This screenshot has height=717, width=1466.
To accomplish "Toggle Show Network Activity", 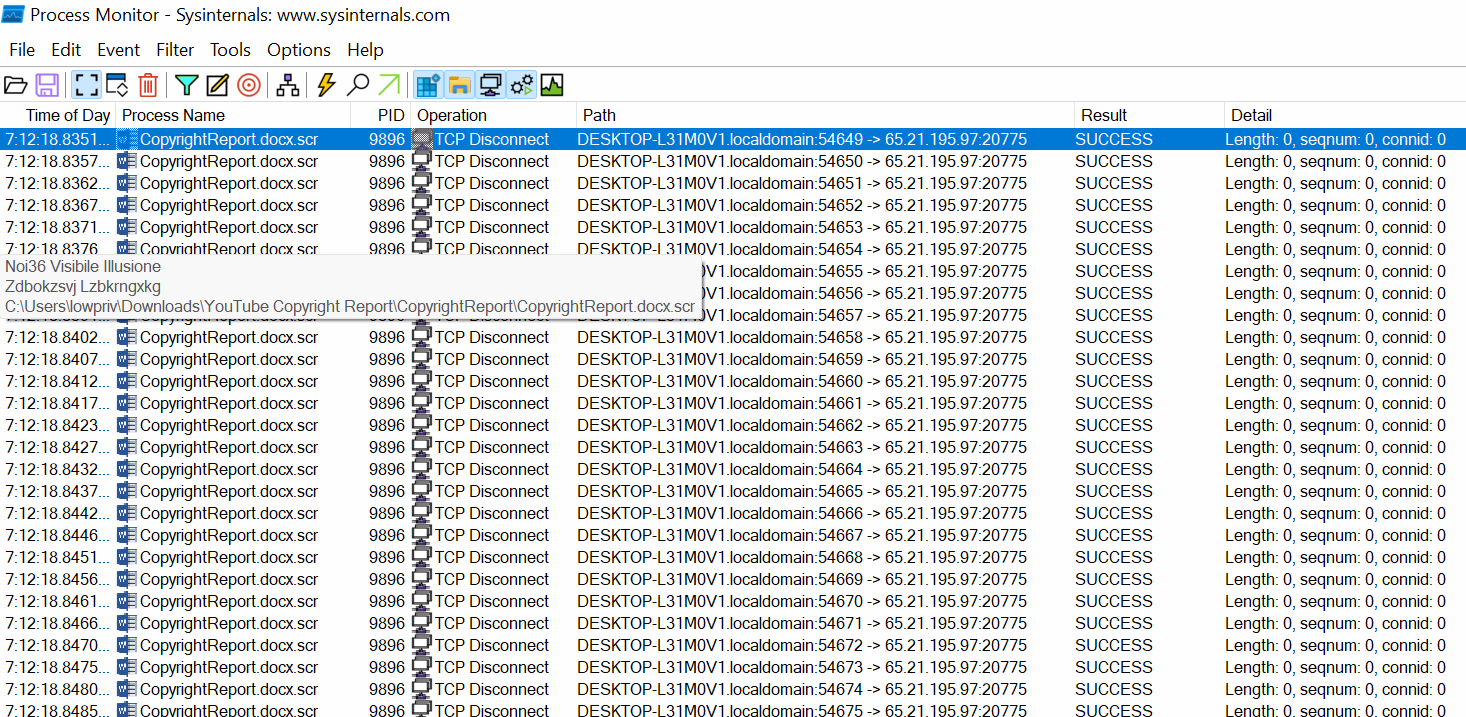I will point(490,85).
